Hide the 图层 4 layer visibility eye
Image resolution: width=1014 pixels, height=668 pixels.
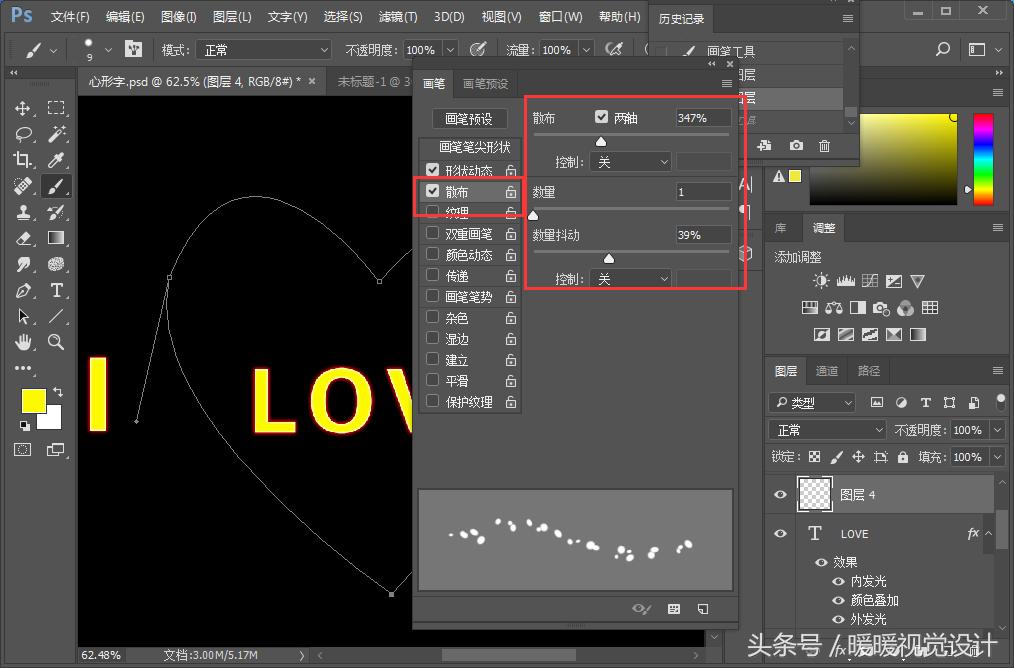[x=780, y=493]
